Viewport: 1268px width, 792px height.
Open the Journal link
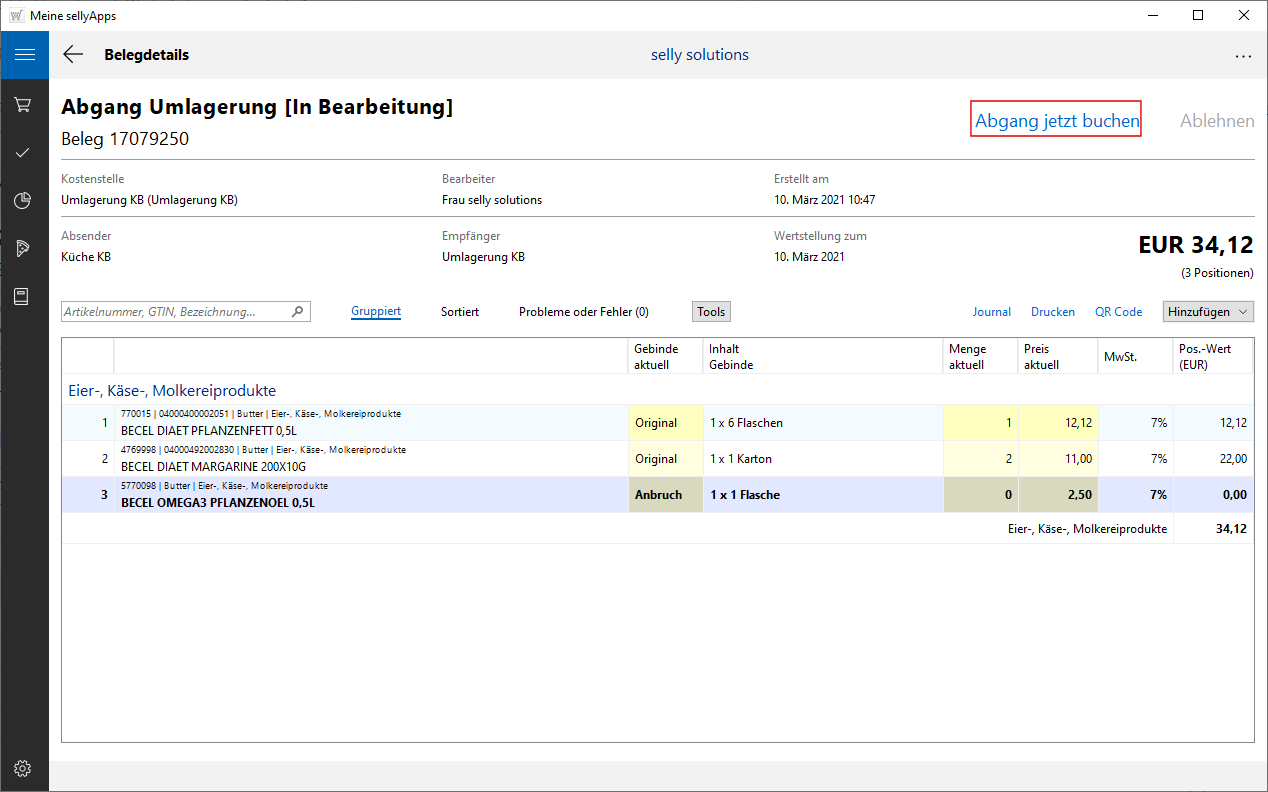click(991, 312)
